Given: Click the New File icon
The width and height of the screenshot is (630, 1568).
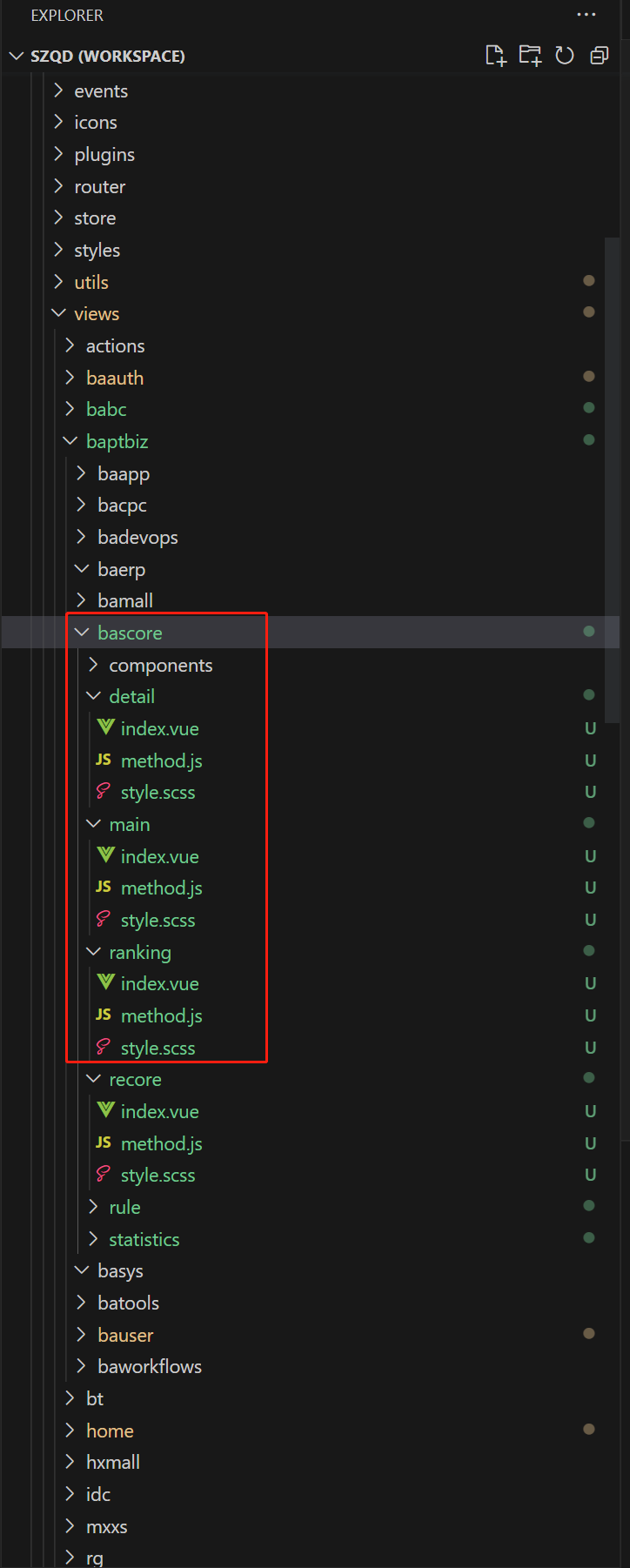Looking at the screenshot, I should [x=495, y=56].
